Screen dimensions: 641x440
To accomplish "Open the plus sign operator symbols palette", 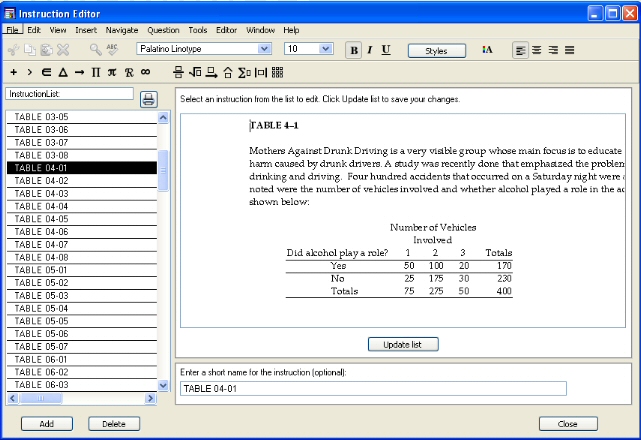I will coord(13,72).
